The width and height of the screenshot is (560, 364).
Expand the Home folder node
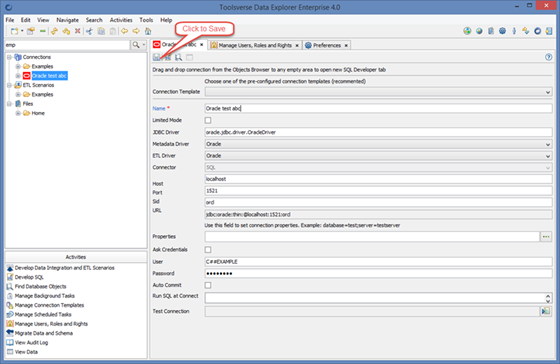coord(18,113)
